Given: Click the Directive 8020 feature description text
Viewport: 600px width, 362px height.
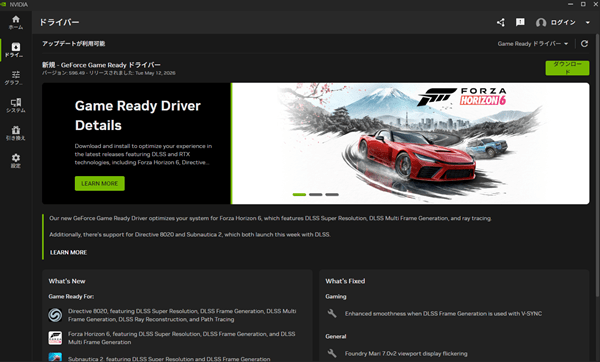Looking at the screenshot, I should [182, 315].
